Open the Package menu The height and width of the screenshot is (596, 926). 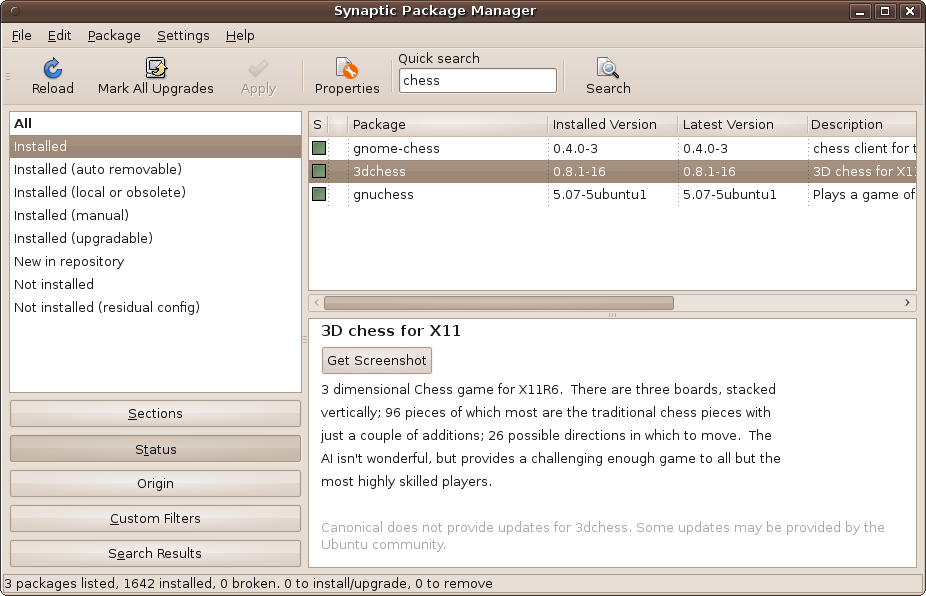[x=113, y=35]
